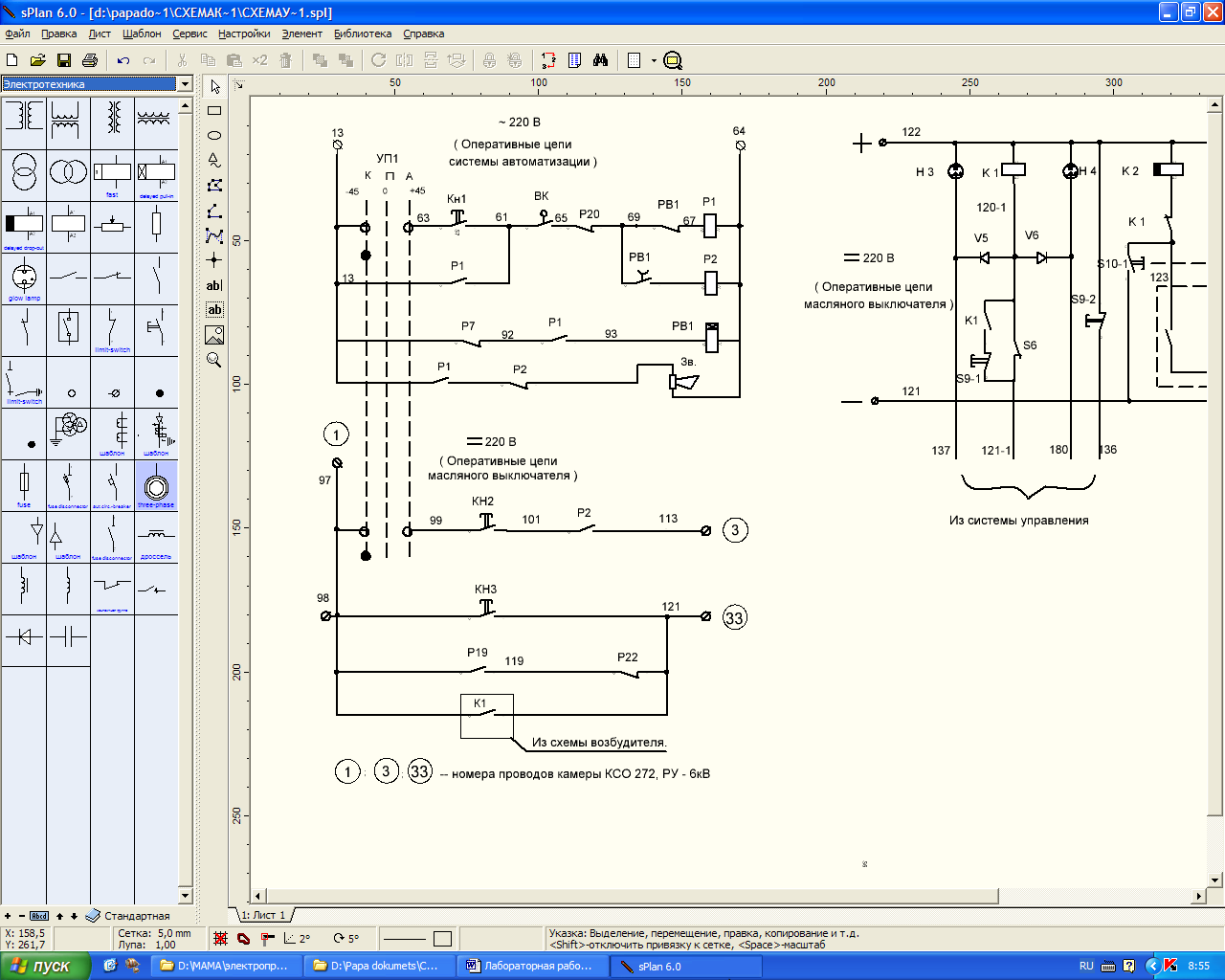1225x980 pixels.
Task: Select the magnifier zoom tool in the sidebar
Action: pyautogui.click(x=214, y=360)
